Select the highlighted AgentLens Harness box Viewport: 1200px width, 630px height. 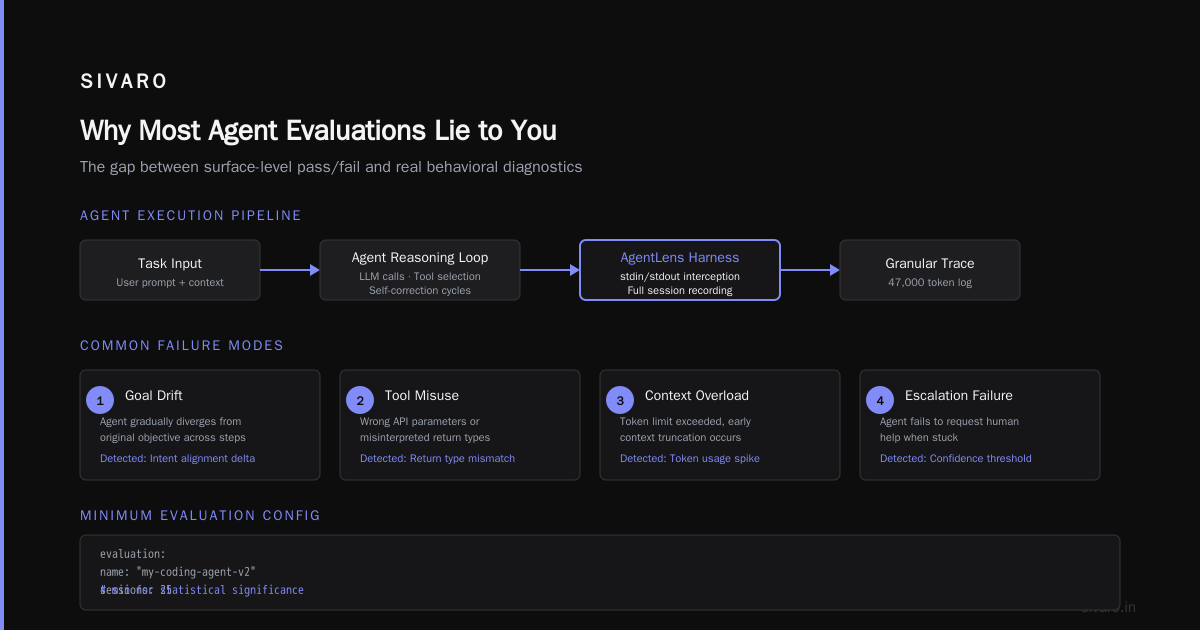(x=680, y=270)
